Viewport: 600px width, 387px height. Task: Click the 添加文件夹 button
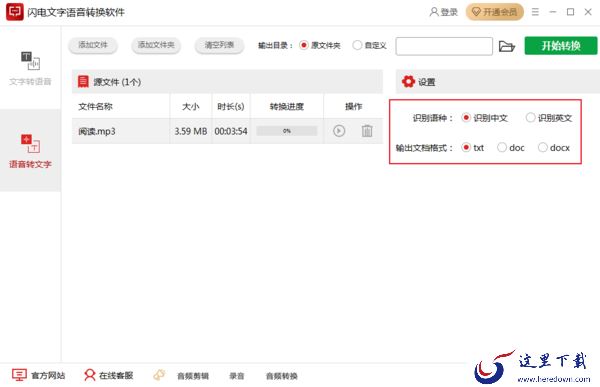(x=156, y=45)
